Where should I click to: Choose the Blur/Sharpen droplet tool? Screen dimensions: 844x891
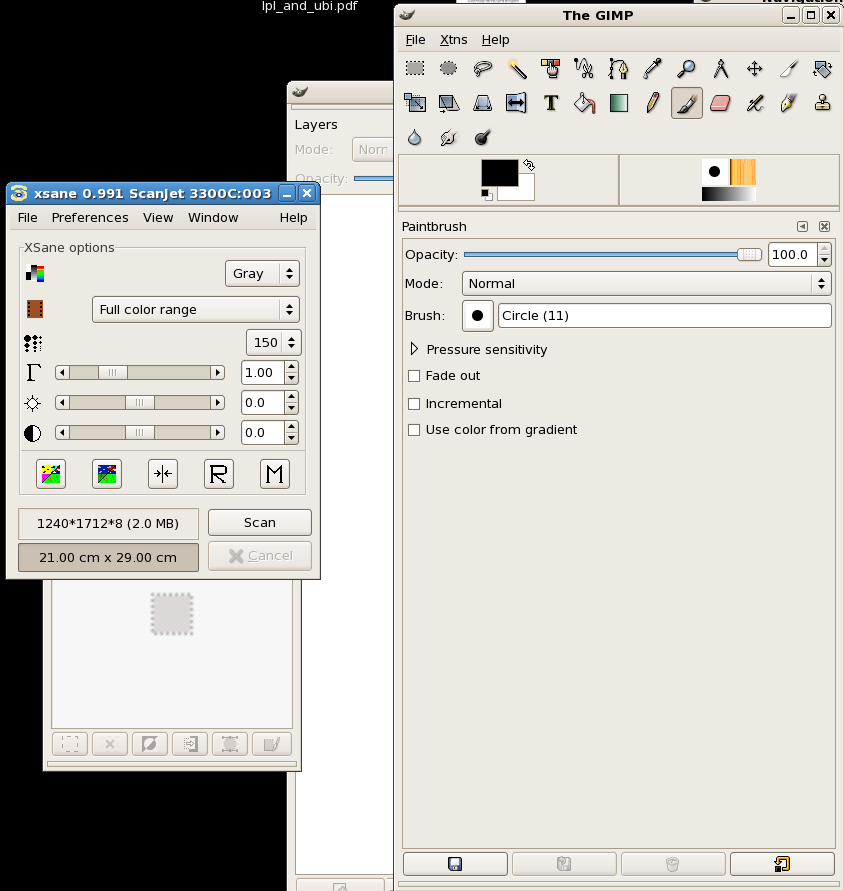point(415,137)
